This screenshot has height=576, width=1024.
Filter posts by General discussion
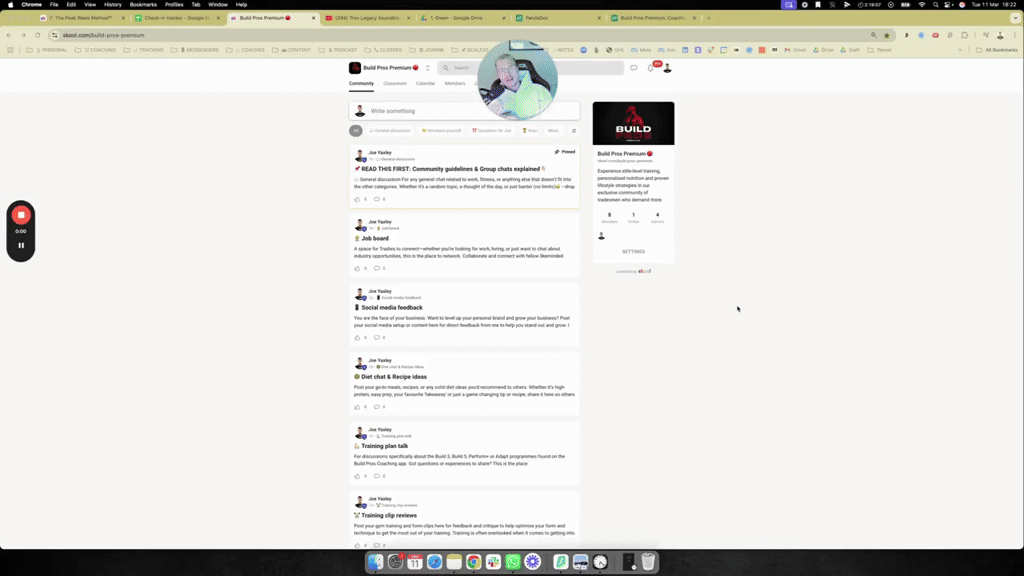pyautogui.click(x=390, y=131)
